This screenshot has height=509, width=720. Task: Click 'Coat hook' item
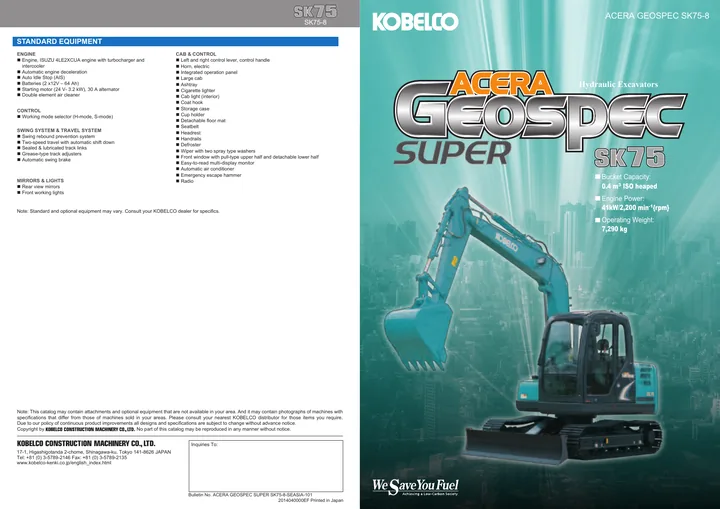189,102
